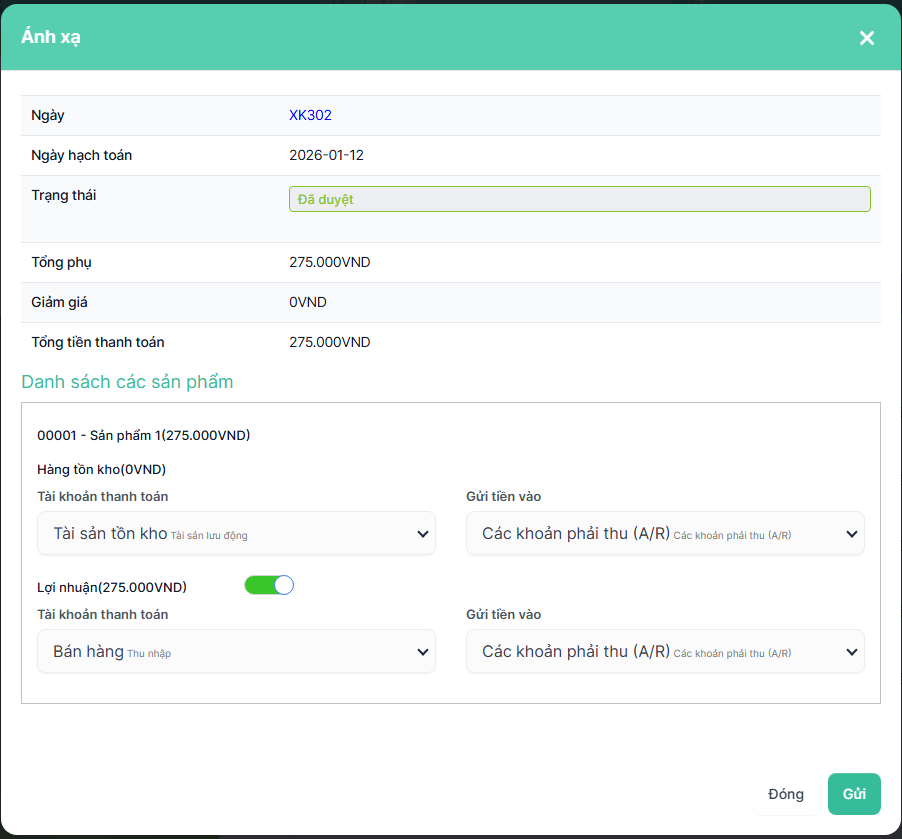The width and height of the screenshot is (902, 839).
Task: Open the Bán hàng Thu nhập dropdown
Action: (x=236, y=652)
